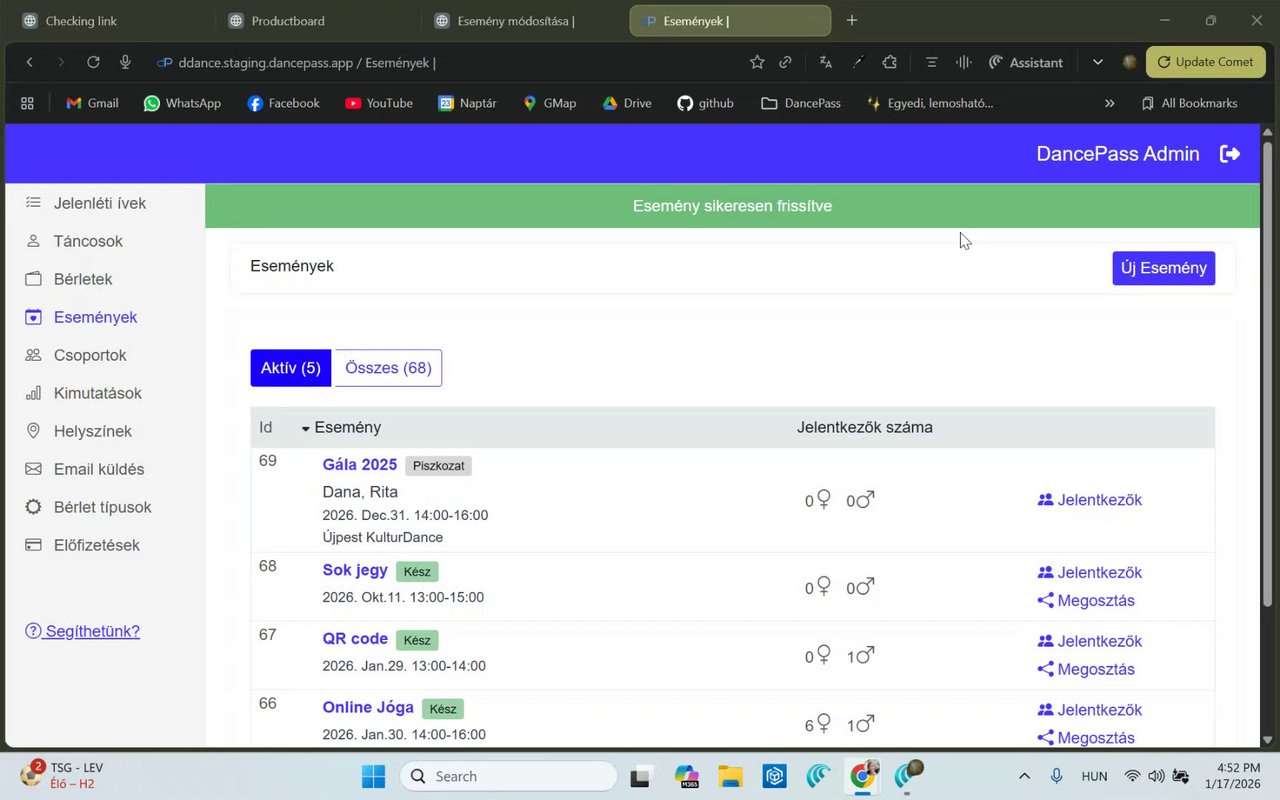Switch to the Productboard browser tab

(x=316, y=20)
